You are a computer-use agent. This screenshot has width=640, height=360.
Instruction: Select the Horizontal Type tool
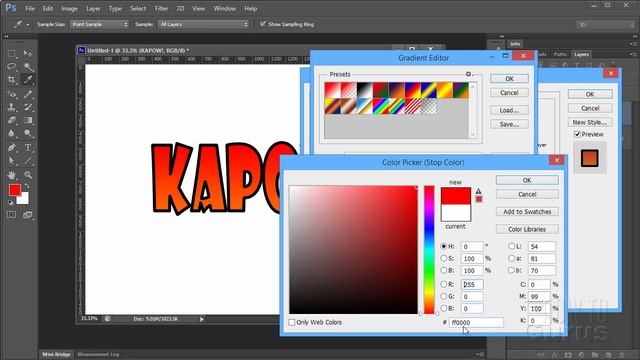click(x=28, y=148)
